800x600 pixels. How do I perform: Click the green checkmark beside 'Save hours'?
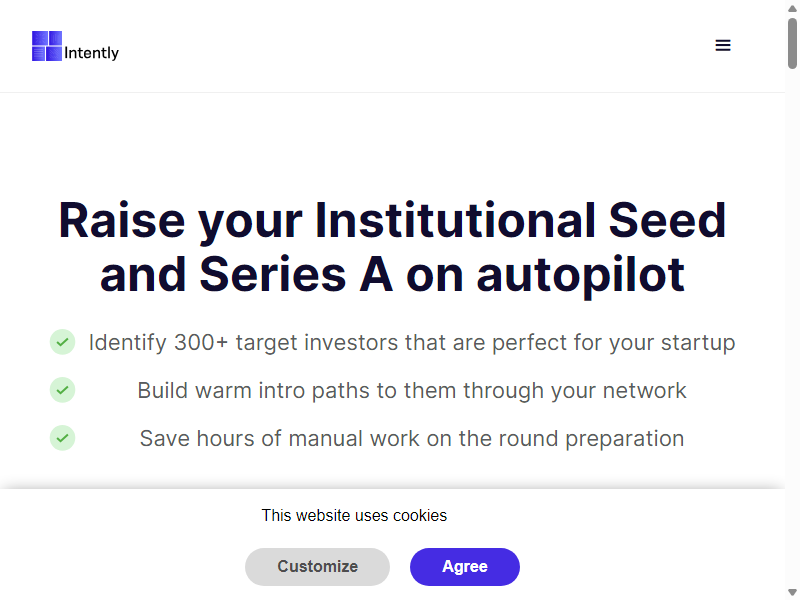(x=62, y=438)
